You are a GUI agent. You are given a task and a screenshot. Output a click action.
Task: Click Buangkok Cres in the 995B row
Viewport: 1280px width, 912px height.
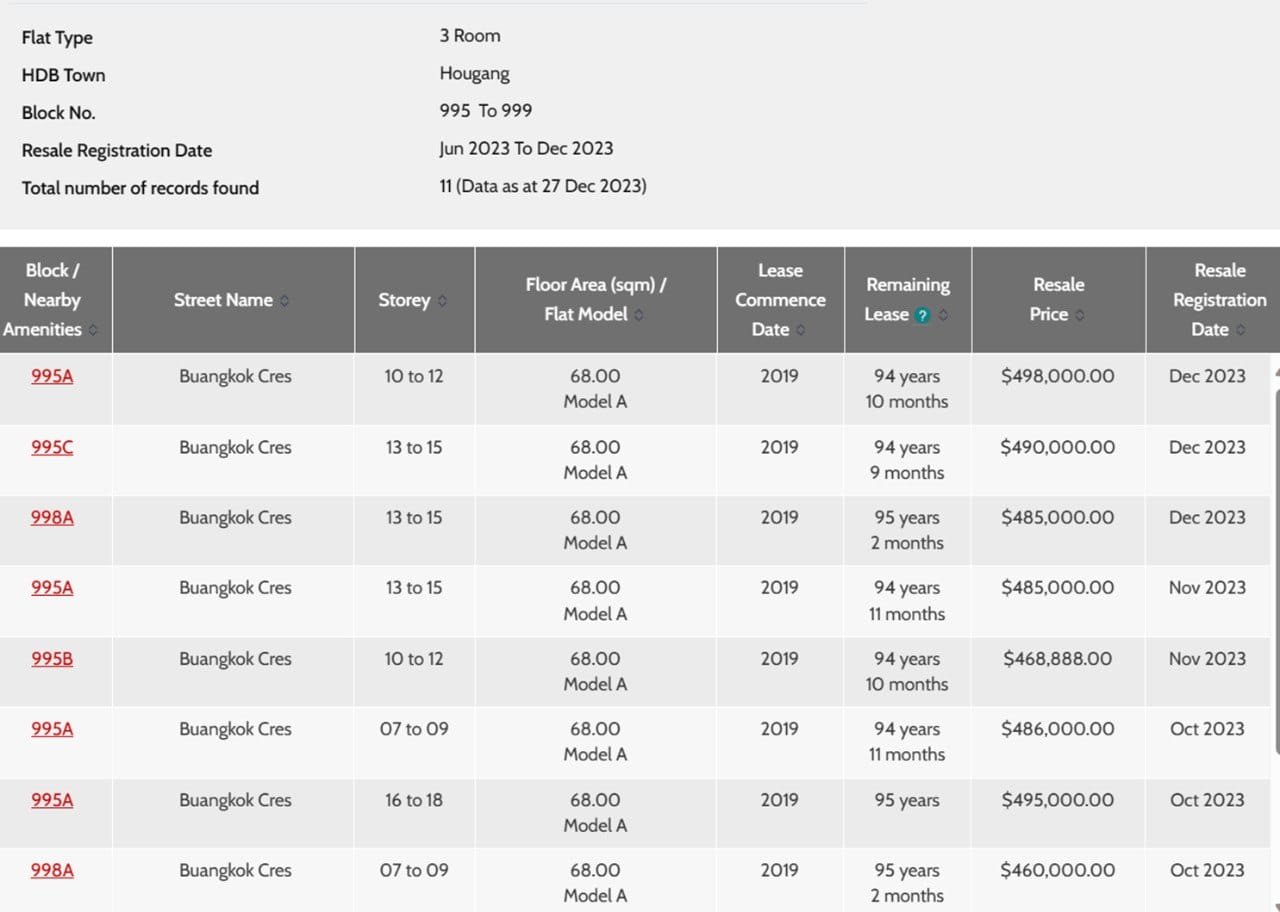[x=236, y=659]
